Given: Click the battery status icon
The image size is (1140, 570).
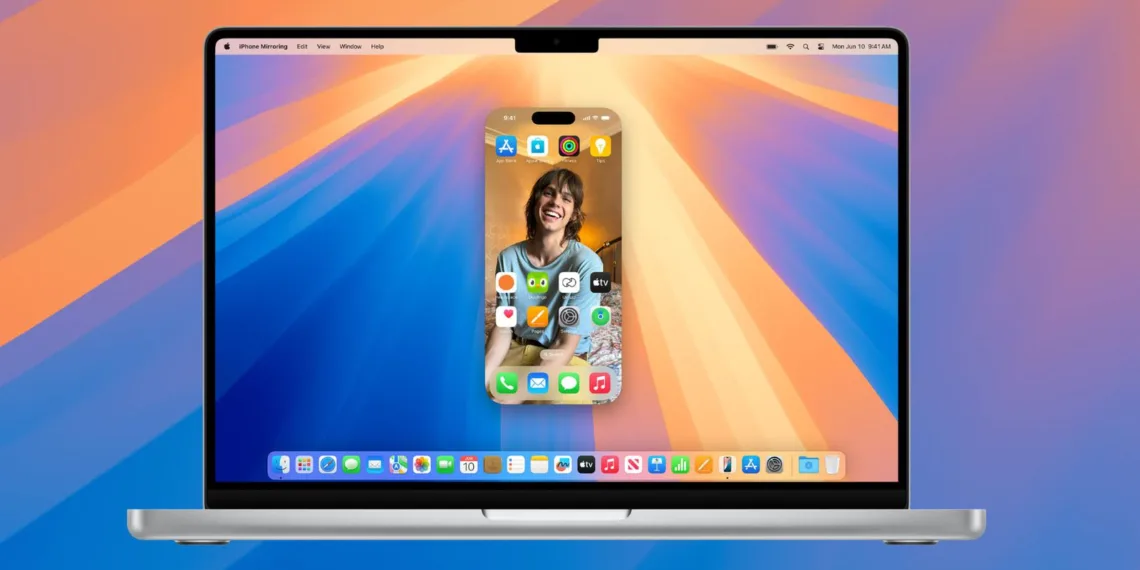Looking at the screenshot, I should tap(771, 47).
